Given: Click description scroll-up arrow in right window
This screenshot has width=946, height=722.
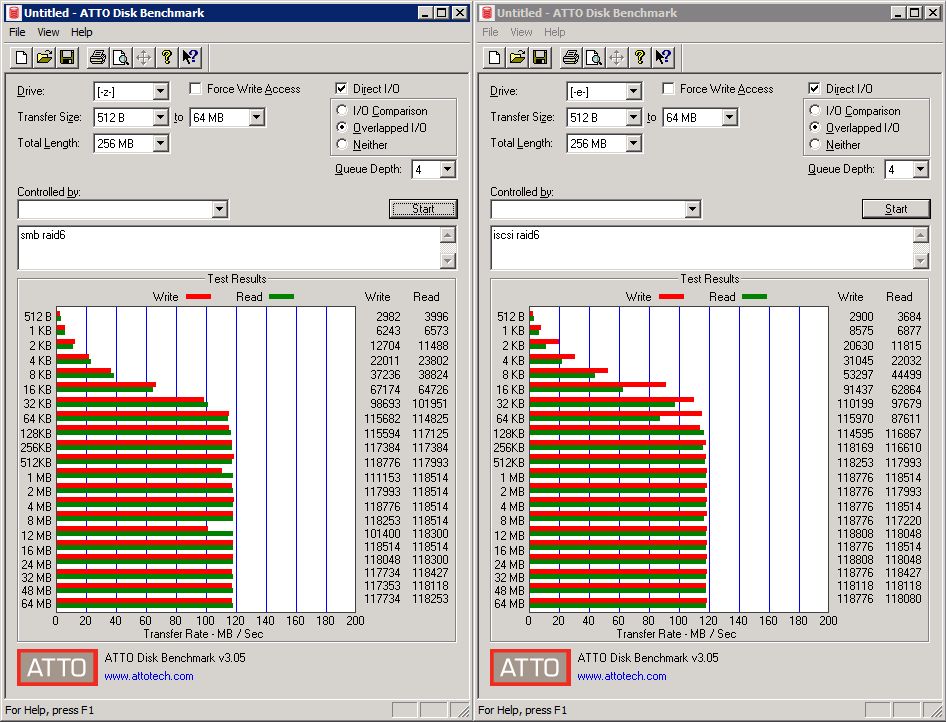Looking at the screenshot, I should point(921,235).
